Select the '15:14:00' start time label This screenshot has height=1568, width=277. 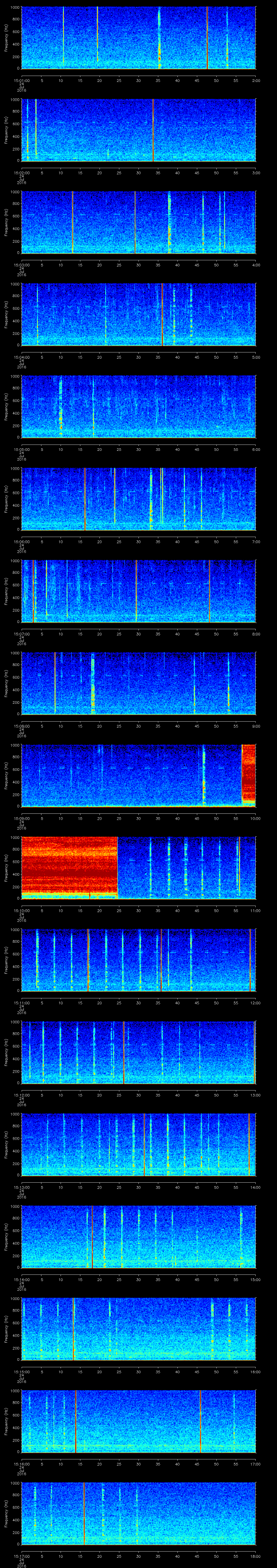point(21,1279)
